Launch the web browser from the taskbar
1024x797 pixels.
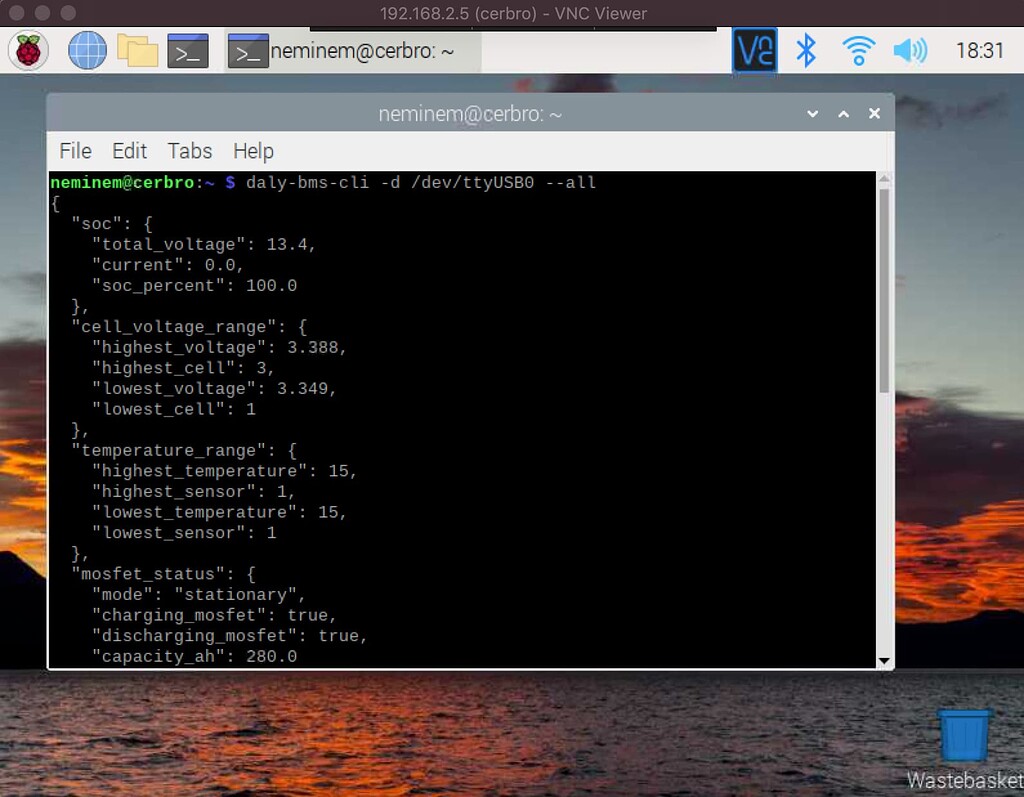tap(85, 49)
